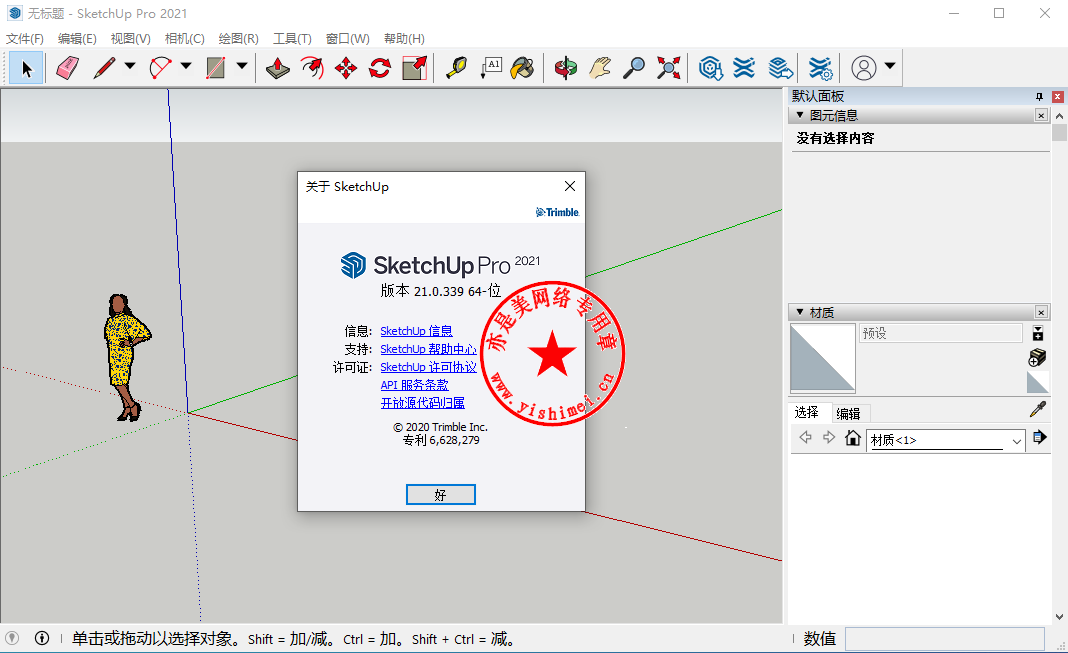This screenshot has width=1068, height=653.
Task: Select the Scale tool
Action: click(414, 68)
